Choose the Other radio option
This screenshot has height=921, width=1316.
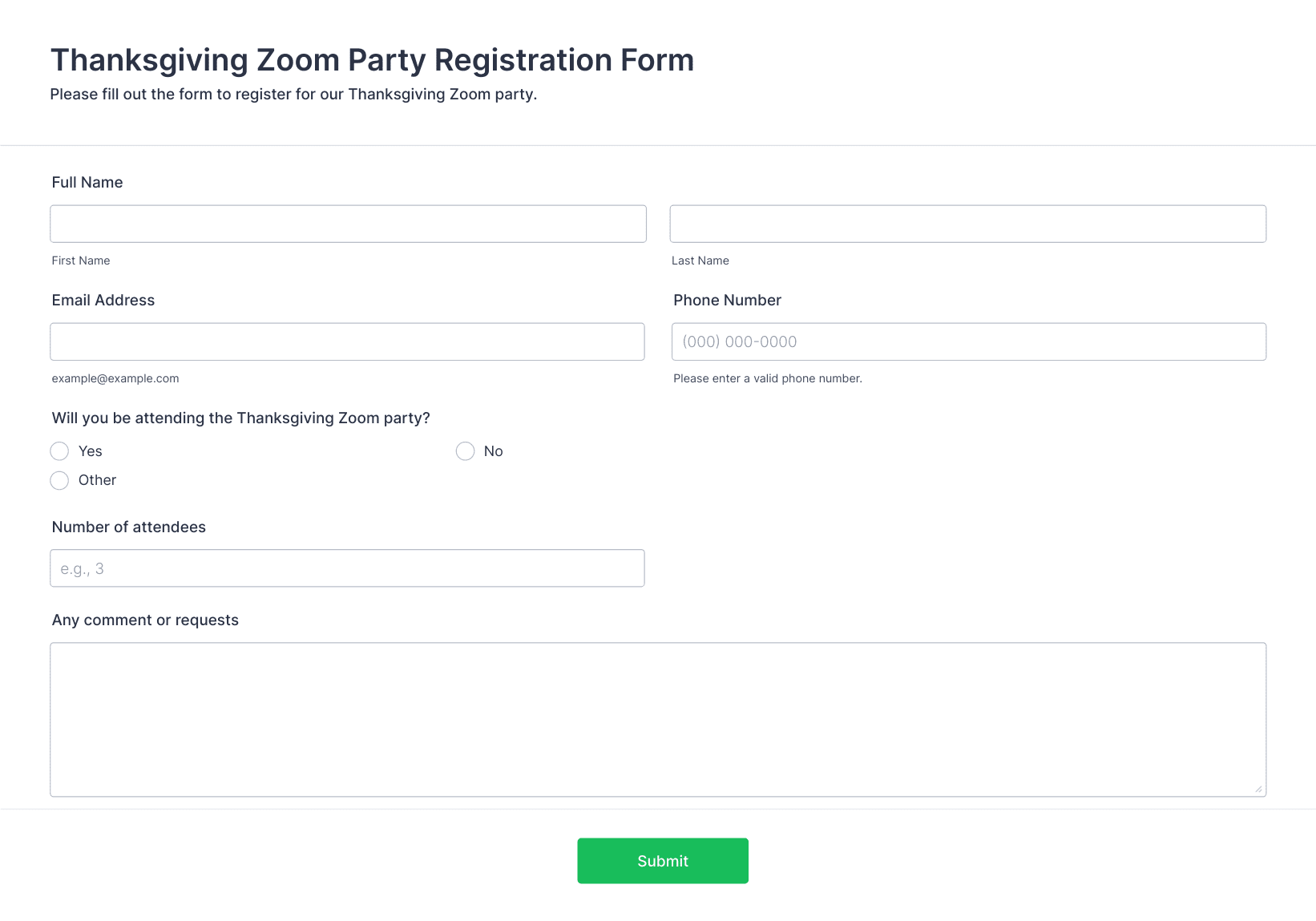[59, 480]
